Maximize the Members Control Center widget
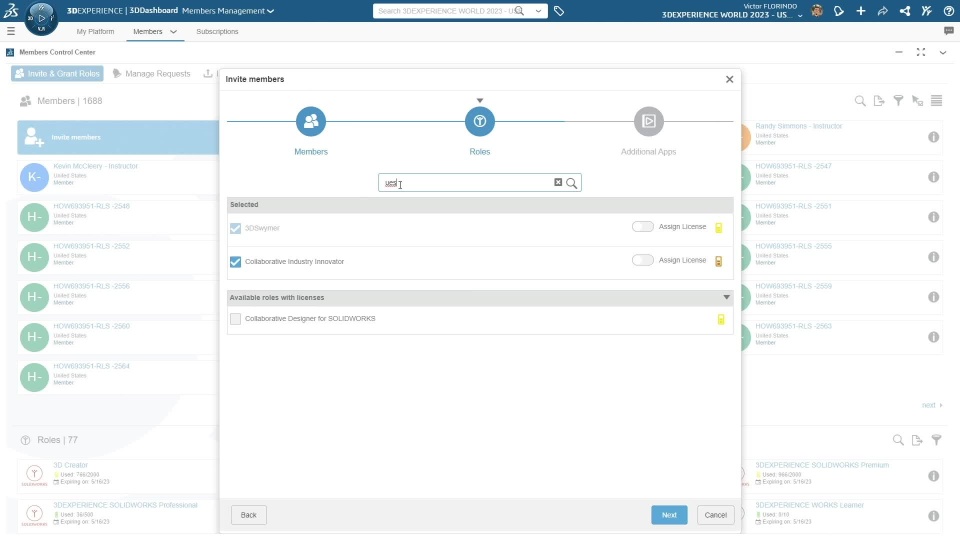 [x=921, y=53]
